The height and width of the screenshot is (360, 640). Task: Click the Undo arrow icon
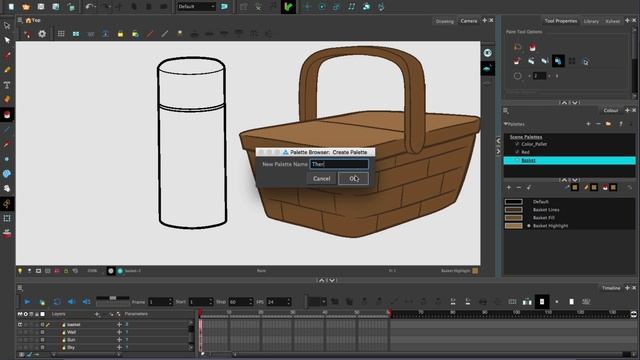(x=90, y=7)
